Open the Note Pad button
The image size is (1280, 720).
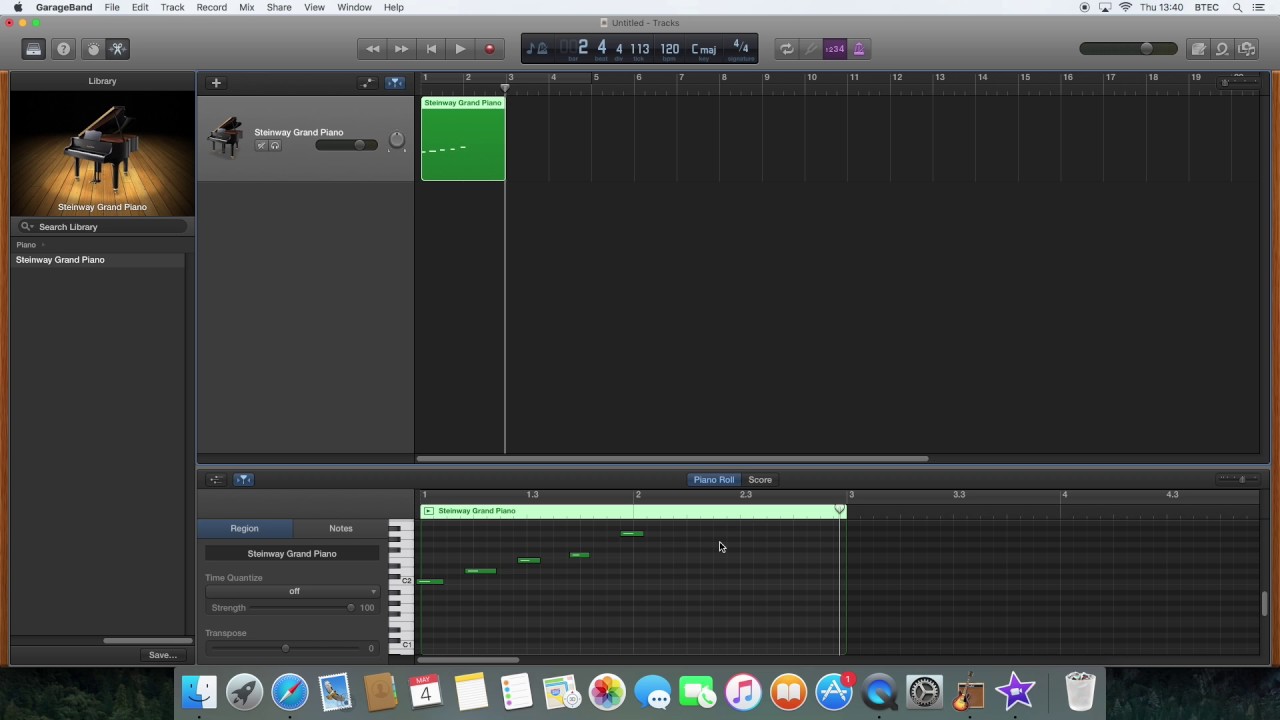point(1198,49)
